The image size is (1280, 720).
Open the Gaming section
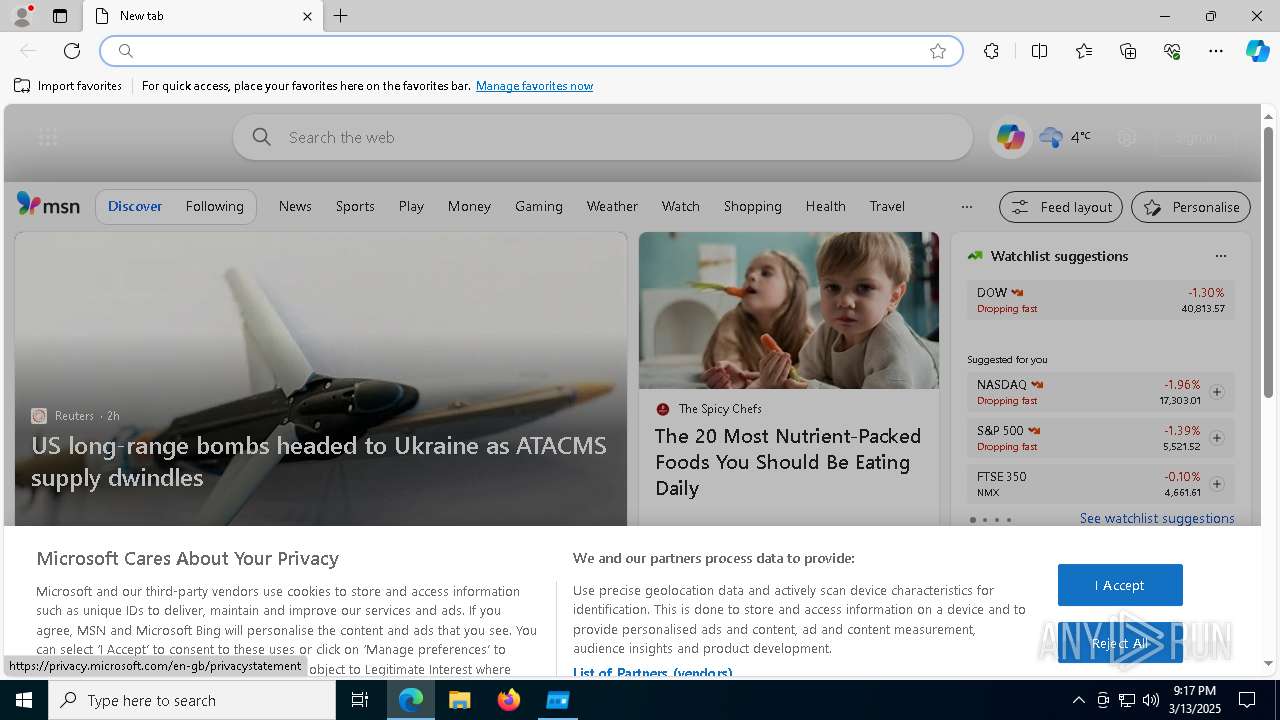coord(539,206)
